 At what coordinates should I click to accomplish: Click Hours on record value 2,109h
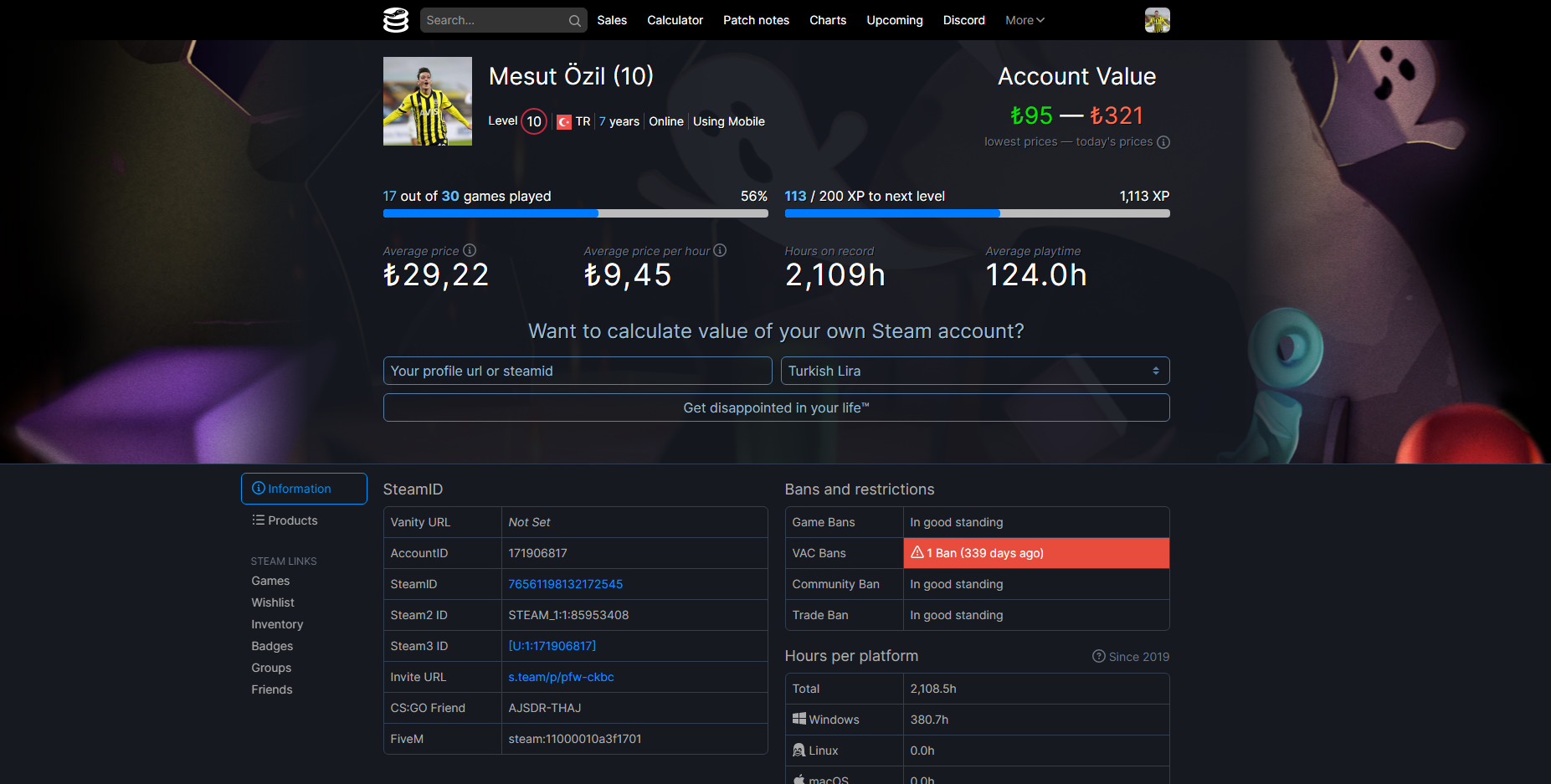[835, 275]
